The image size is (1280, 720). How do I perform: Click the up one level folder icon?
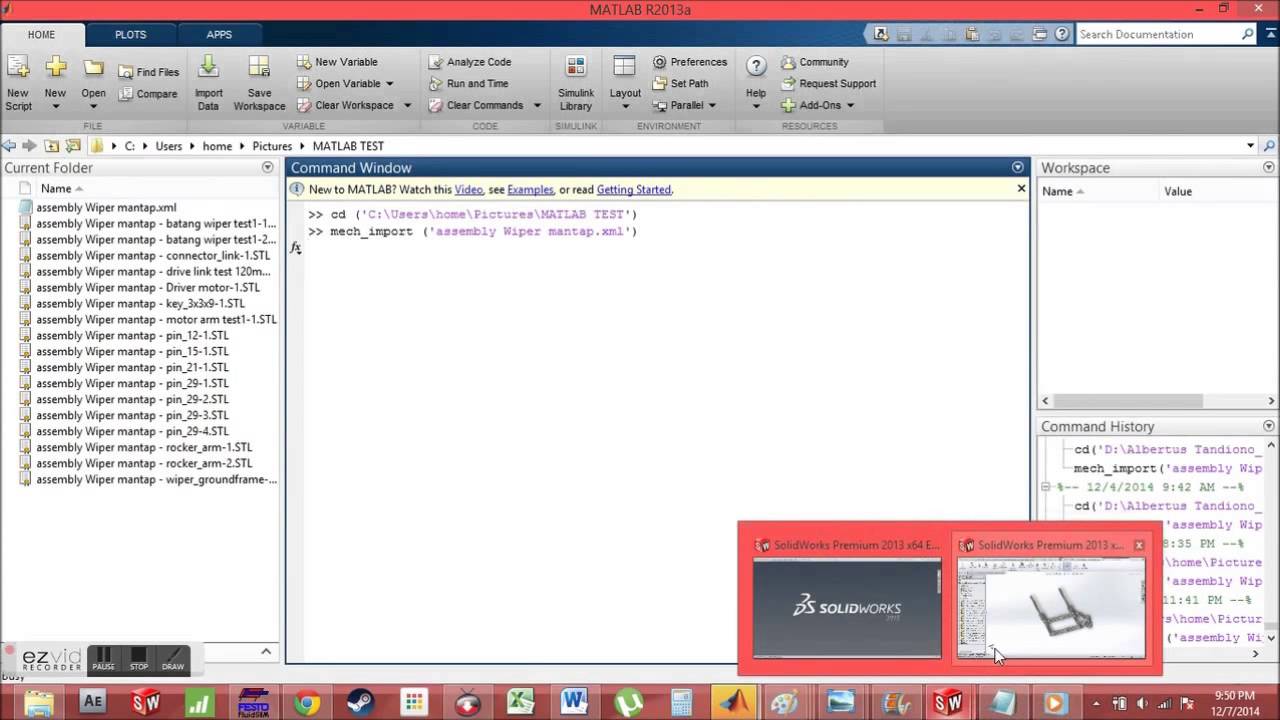click(x=52, y=146)
